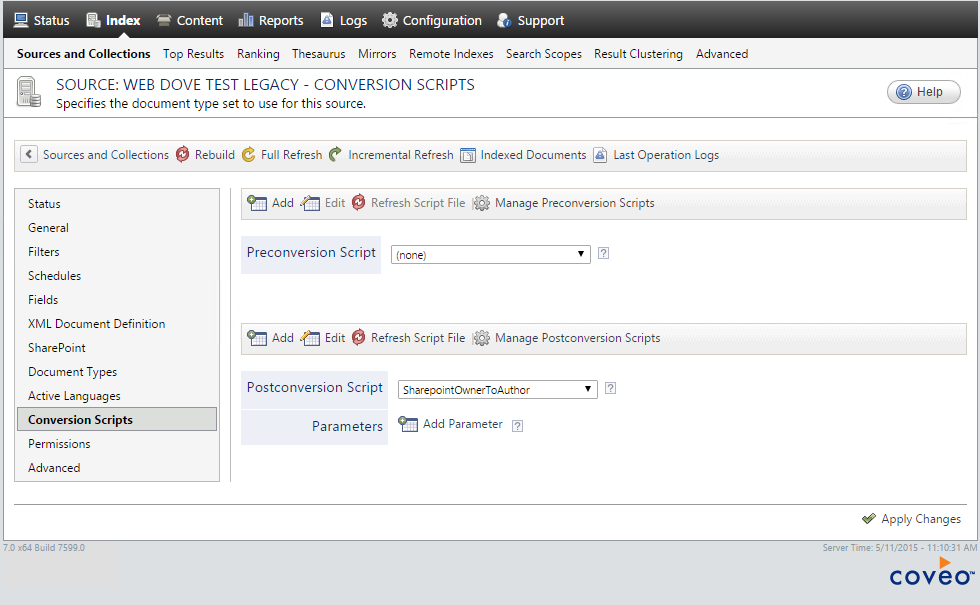Open the Permissions section
This screenshot has height=605, width=980.
pos(59,443)
